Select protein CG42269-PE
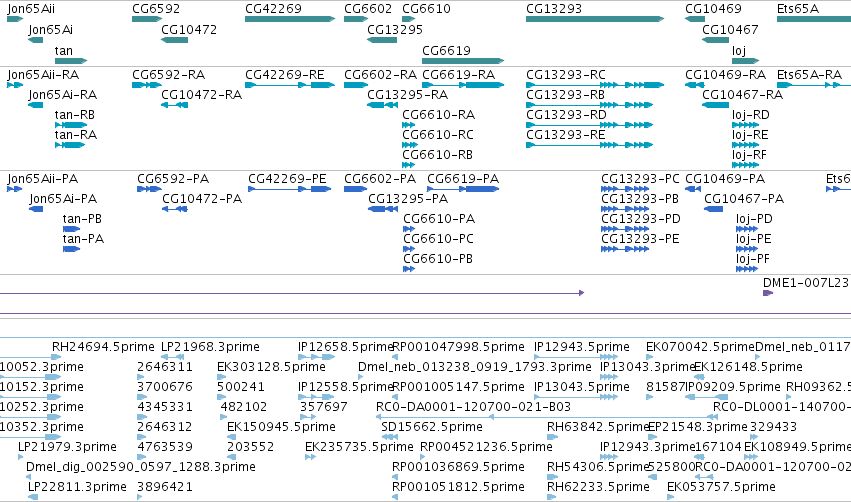The image size is (851, 502). (x=287, y=179)
